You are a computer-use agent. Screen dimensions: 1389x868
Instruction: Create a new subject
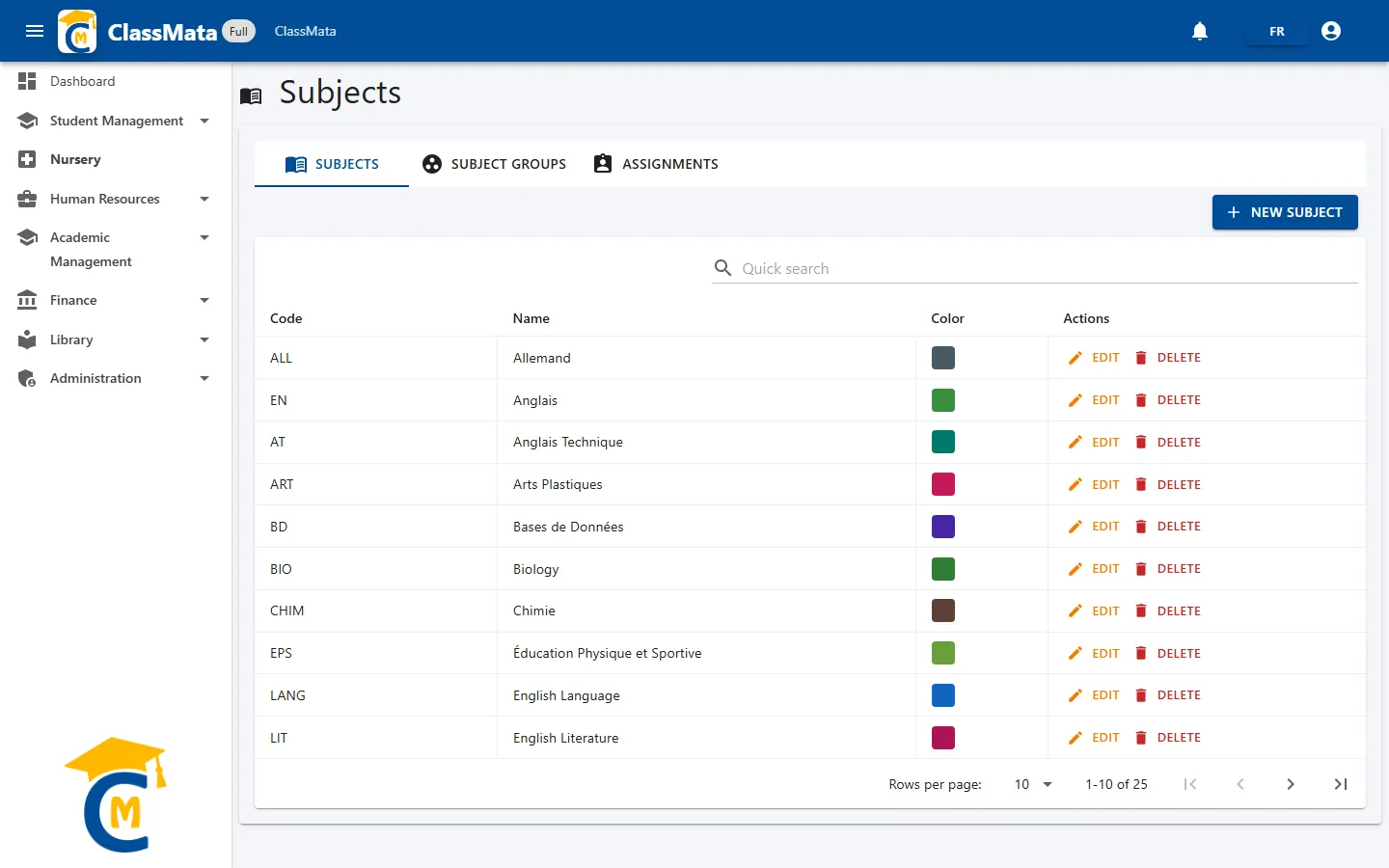pos(1285,212)
